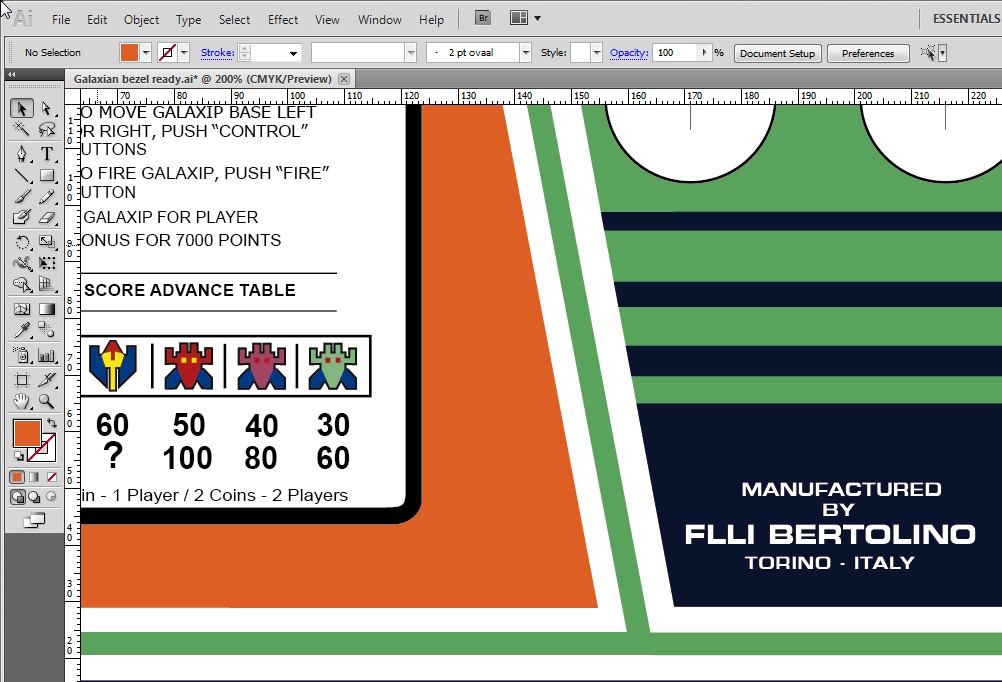
Task: Click the Preferences button
Action: click(868, 53)
